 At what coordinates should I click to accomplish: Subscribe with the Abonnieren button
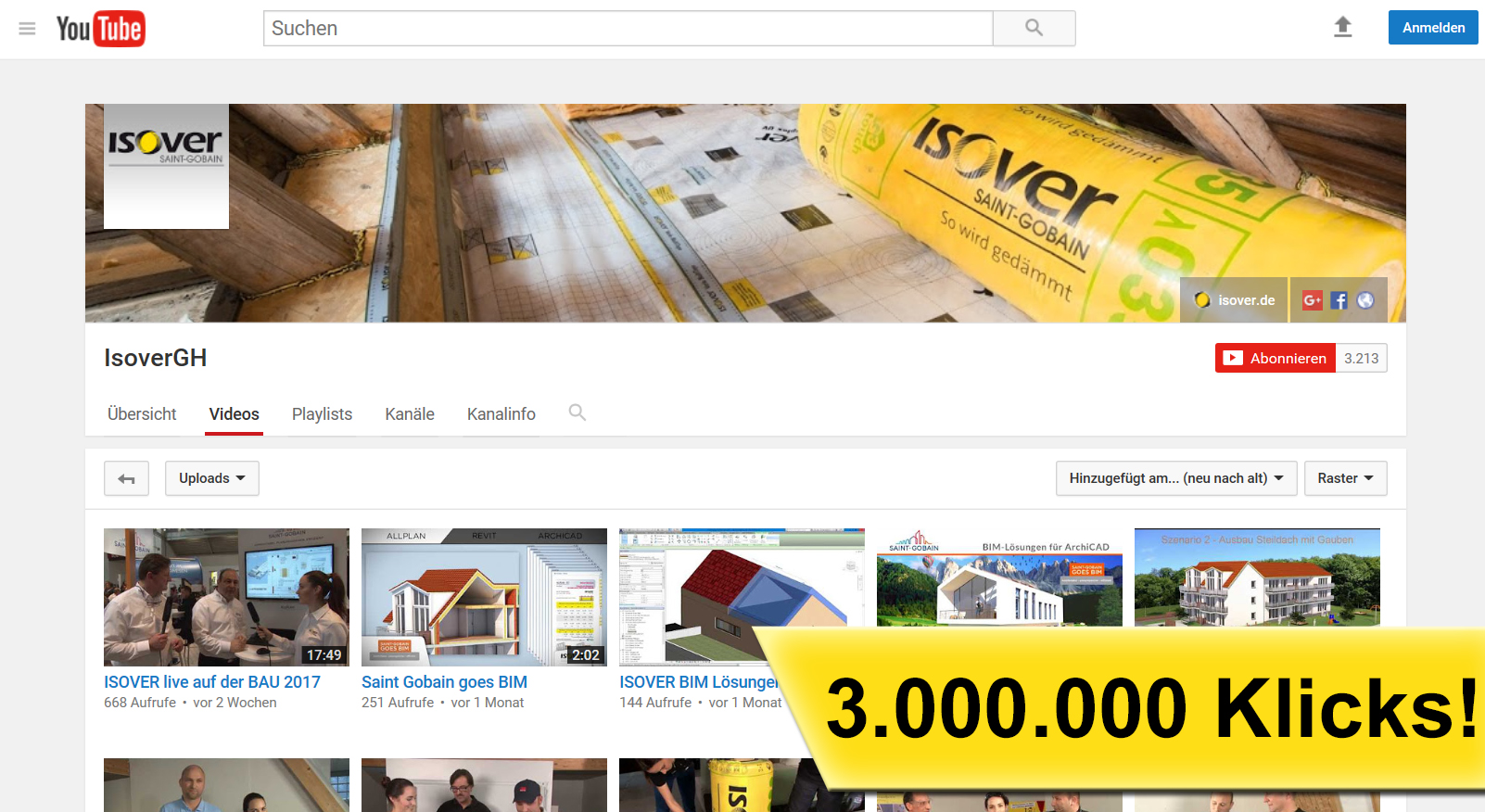pyautogui.click(x=1276, y=359)
